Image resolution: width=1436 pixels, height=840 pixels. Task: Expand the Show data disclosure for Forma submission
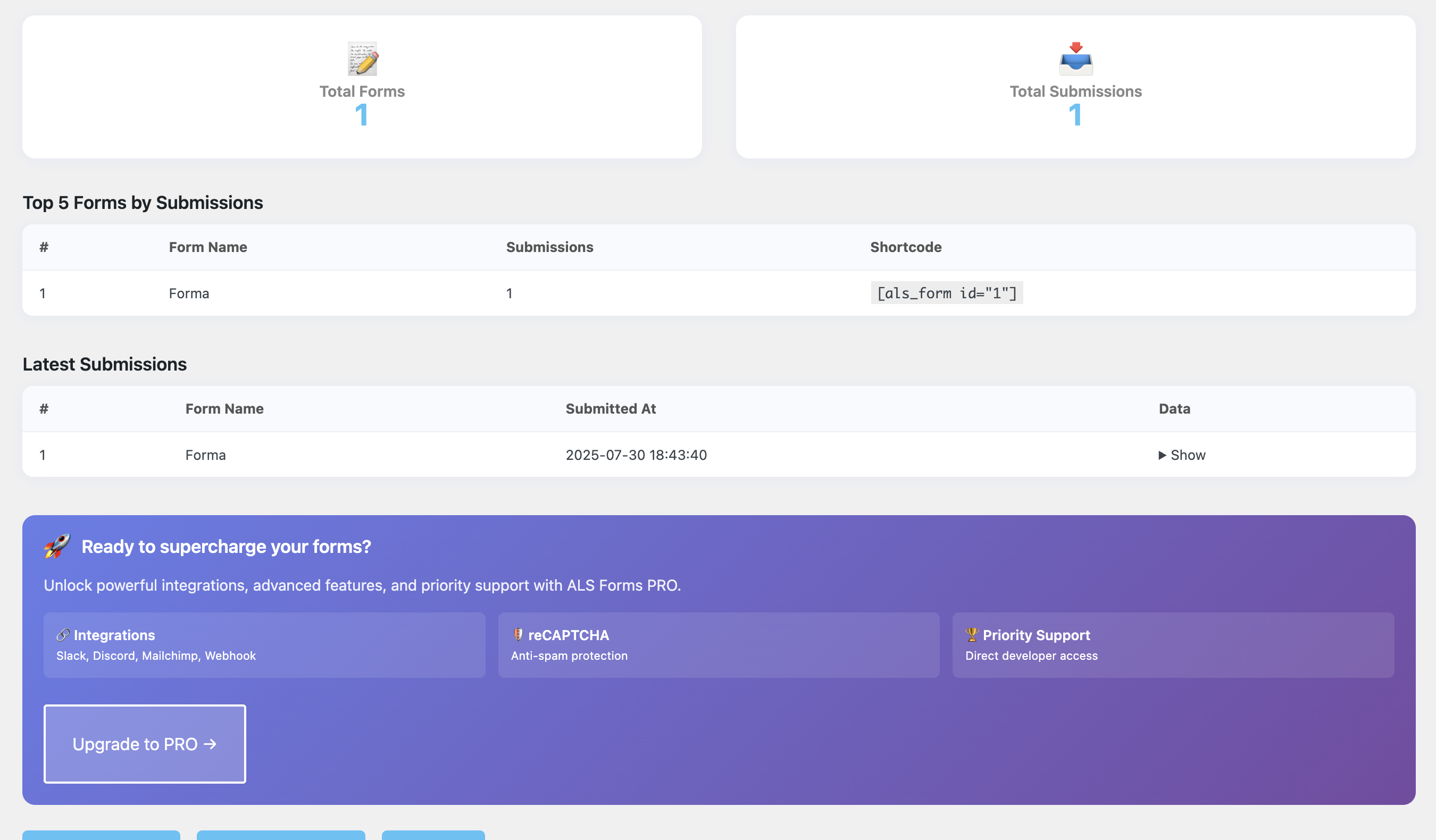[1182, 455]
